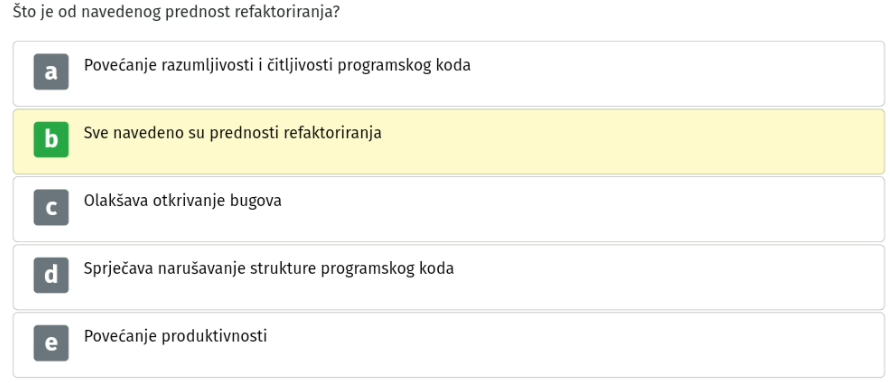Choose answer text "Olakšava otkrivanje bugova"
The image size is (890, 383).
click(x=183, y=201)
